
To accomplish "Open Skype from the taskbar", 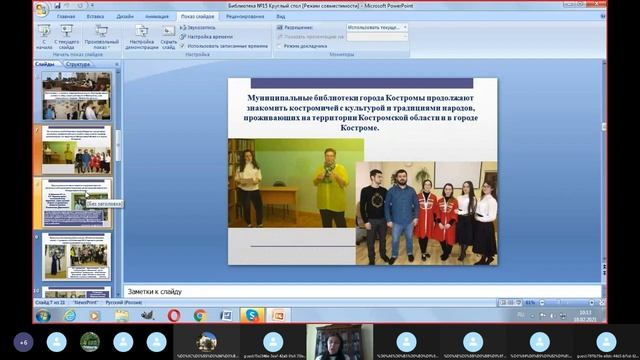I will tap(252, 316).
